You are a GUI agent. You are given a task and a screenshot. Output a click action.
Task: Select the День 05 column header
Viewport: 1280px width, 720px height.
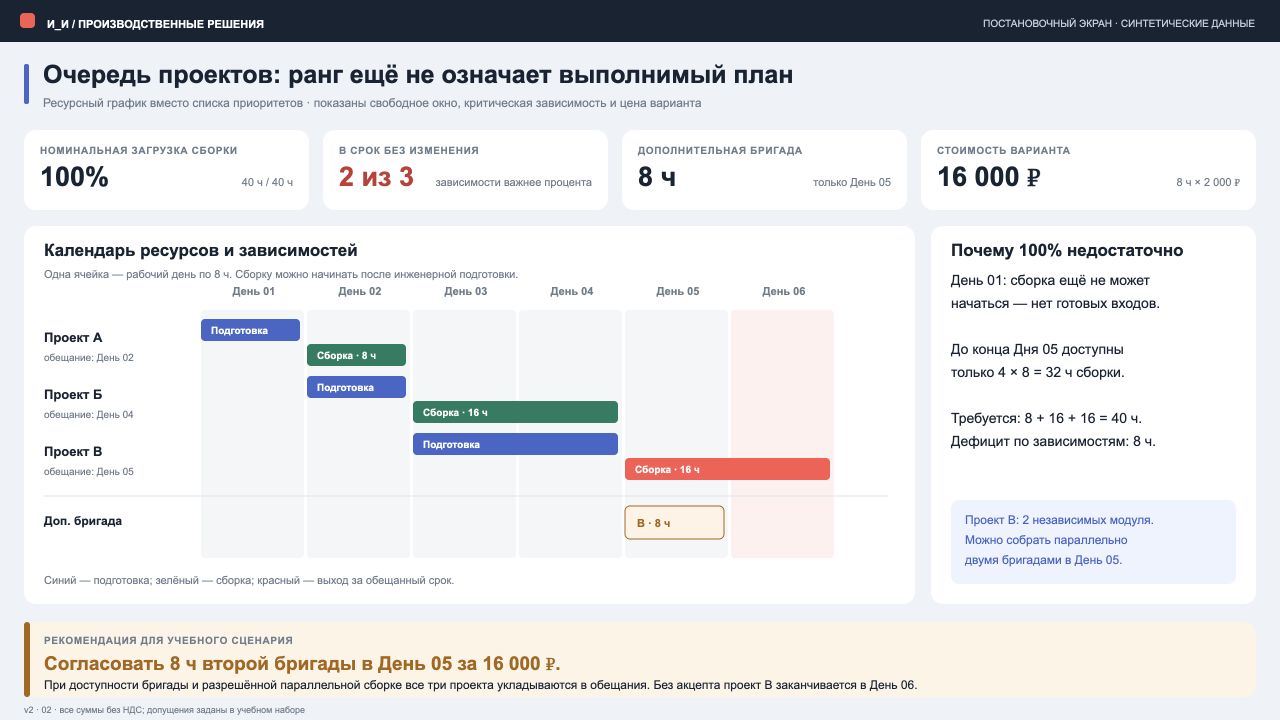point(677,291)
